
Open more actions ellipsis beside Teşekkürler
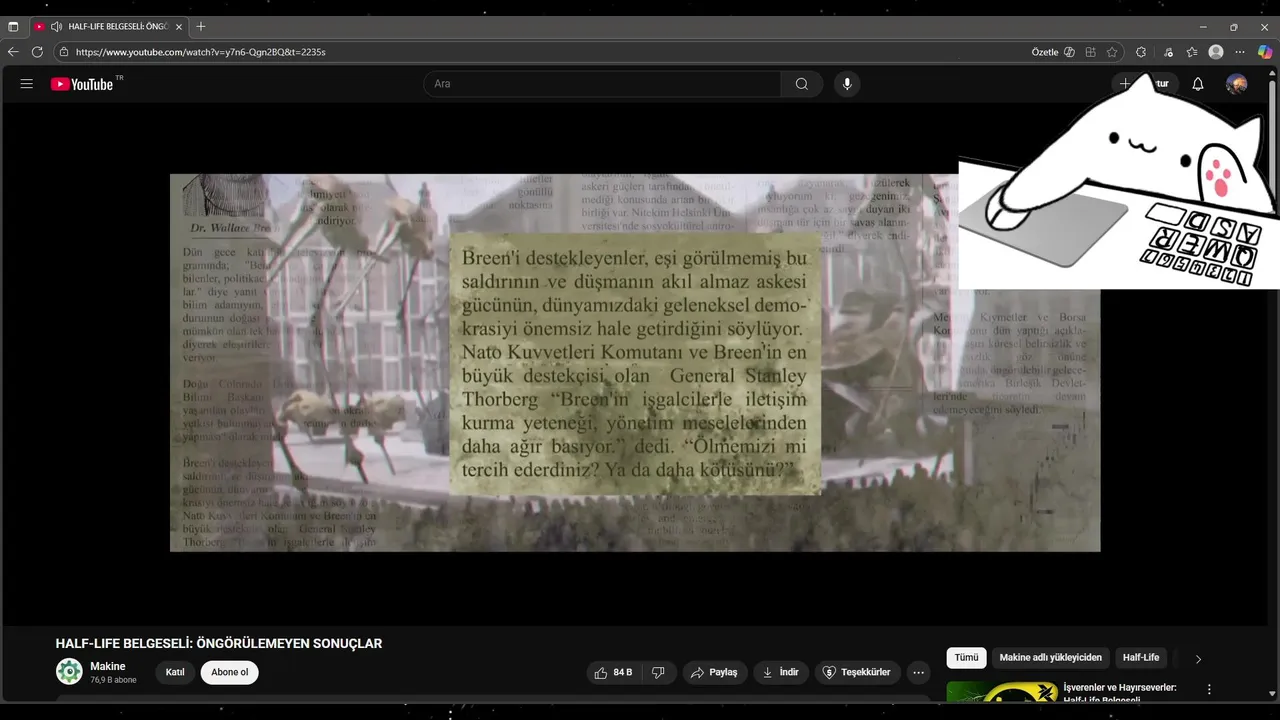(918, 672)
